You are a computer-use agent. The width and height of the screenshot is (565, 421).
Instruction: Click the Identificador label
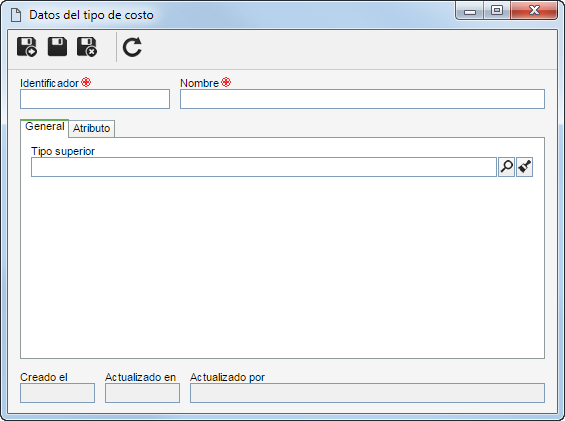tap(49, 83)
